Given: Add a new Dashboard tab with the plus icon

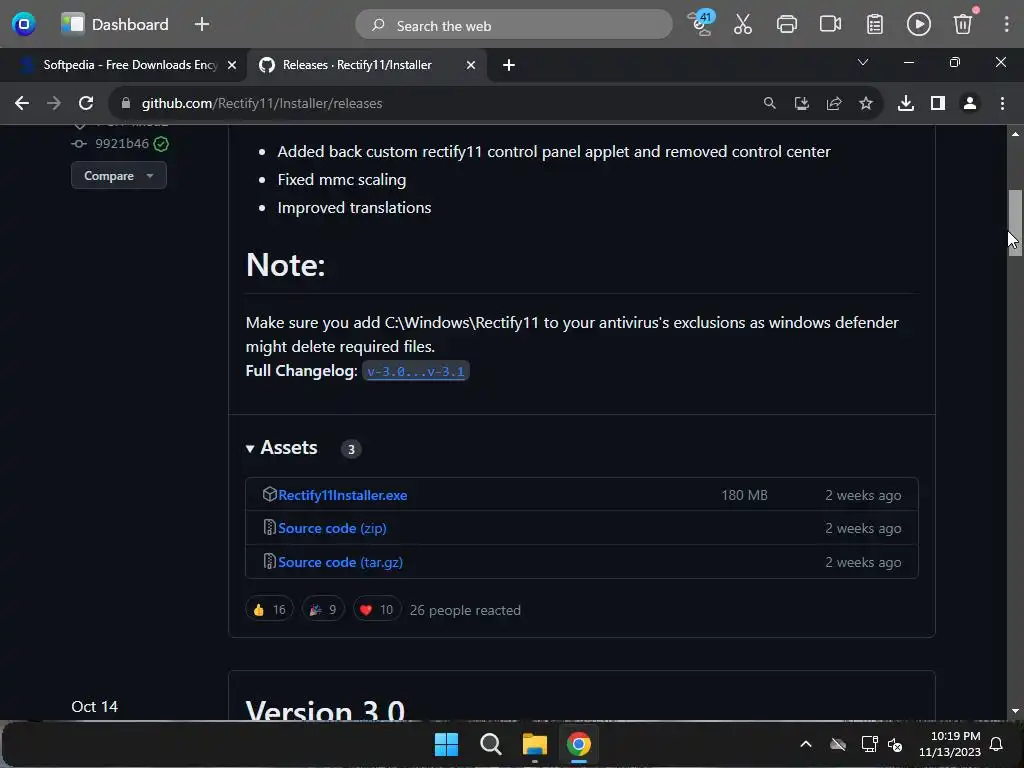Looking at the screenshot, I should 202,24.
